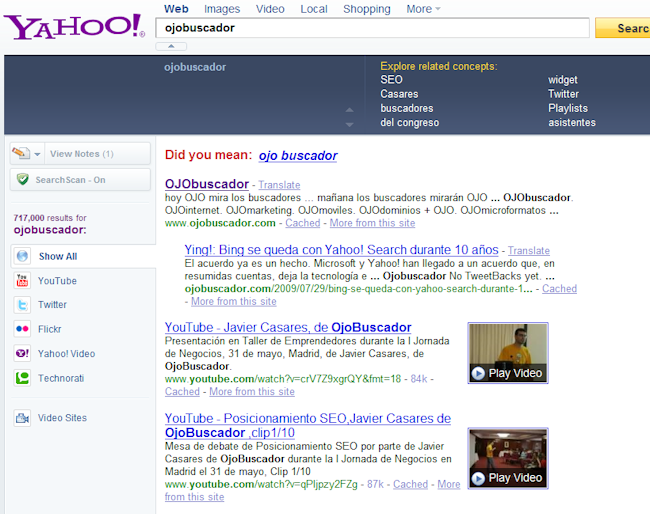
Task: Select the Show All filter label
Action: pyautogui.click(x=58, y=257)
